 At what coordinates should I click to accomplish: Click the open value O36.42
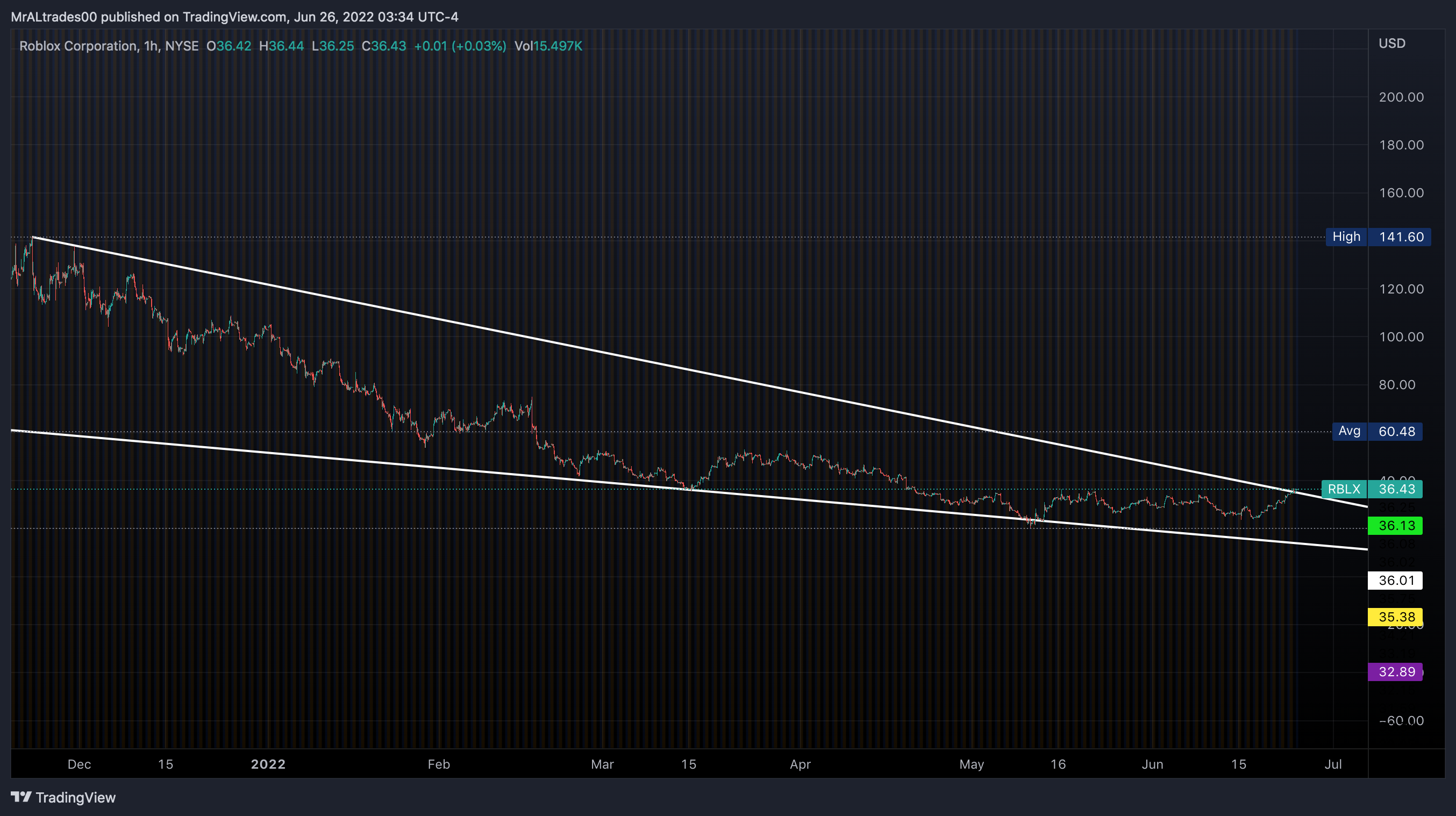click(x=229, y=46)
